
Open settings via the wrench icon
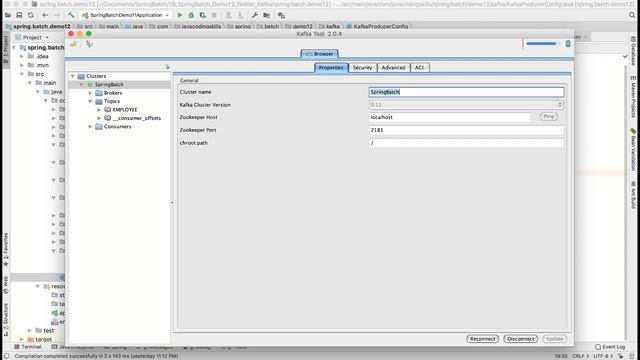pyautogui.click(x=255, y=15)
